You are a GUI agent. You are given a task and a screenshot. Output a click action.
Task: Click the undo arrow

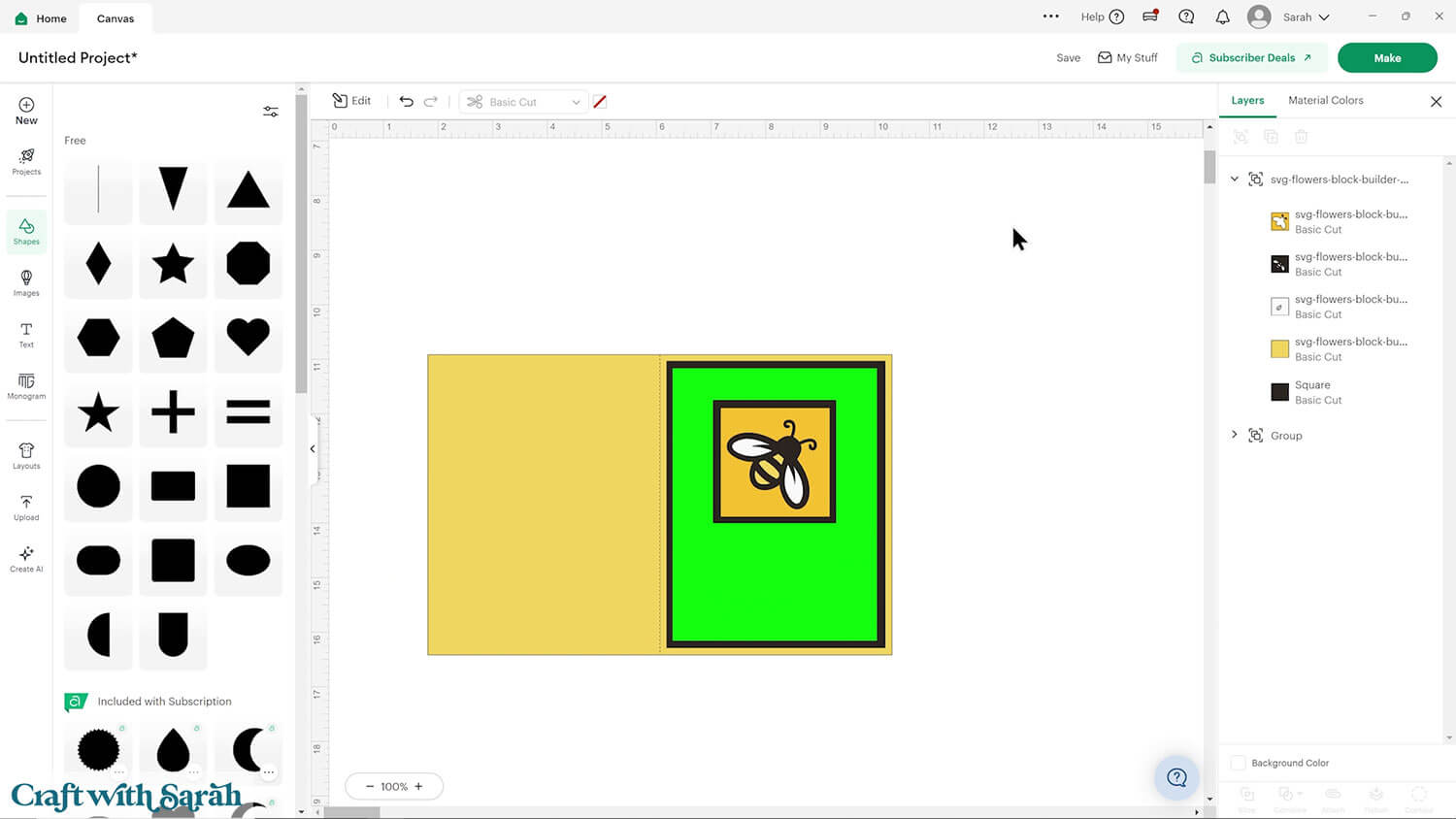click(x=407, y=102)
